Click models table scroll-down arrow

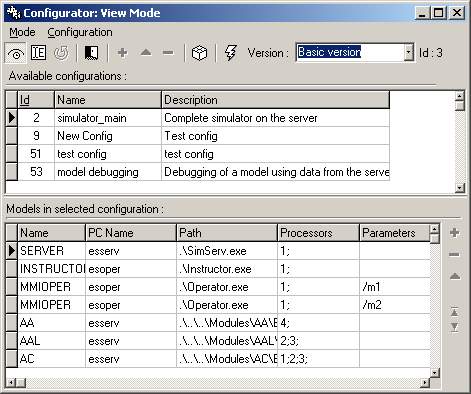tap(435, 372)
